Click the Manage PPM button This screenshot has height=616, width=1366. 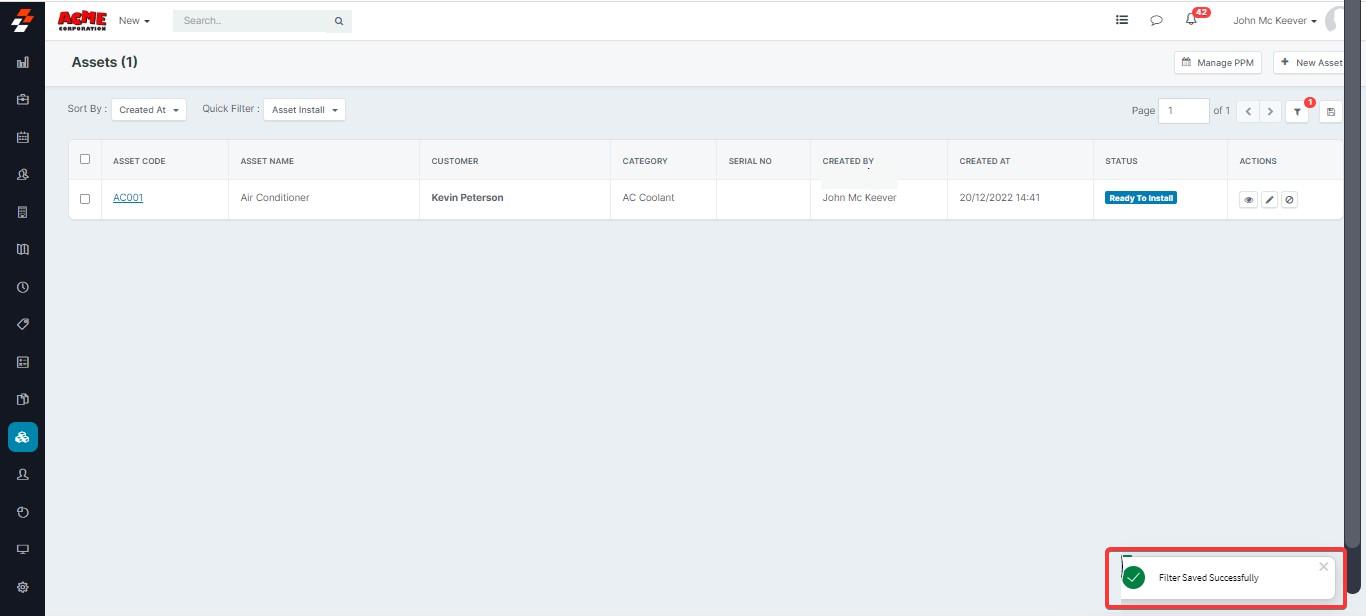coord(1218,62)
